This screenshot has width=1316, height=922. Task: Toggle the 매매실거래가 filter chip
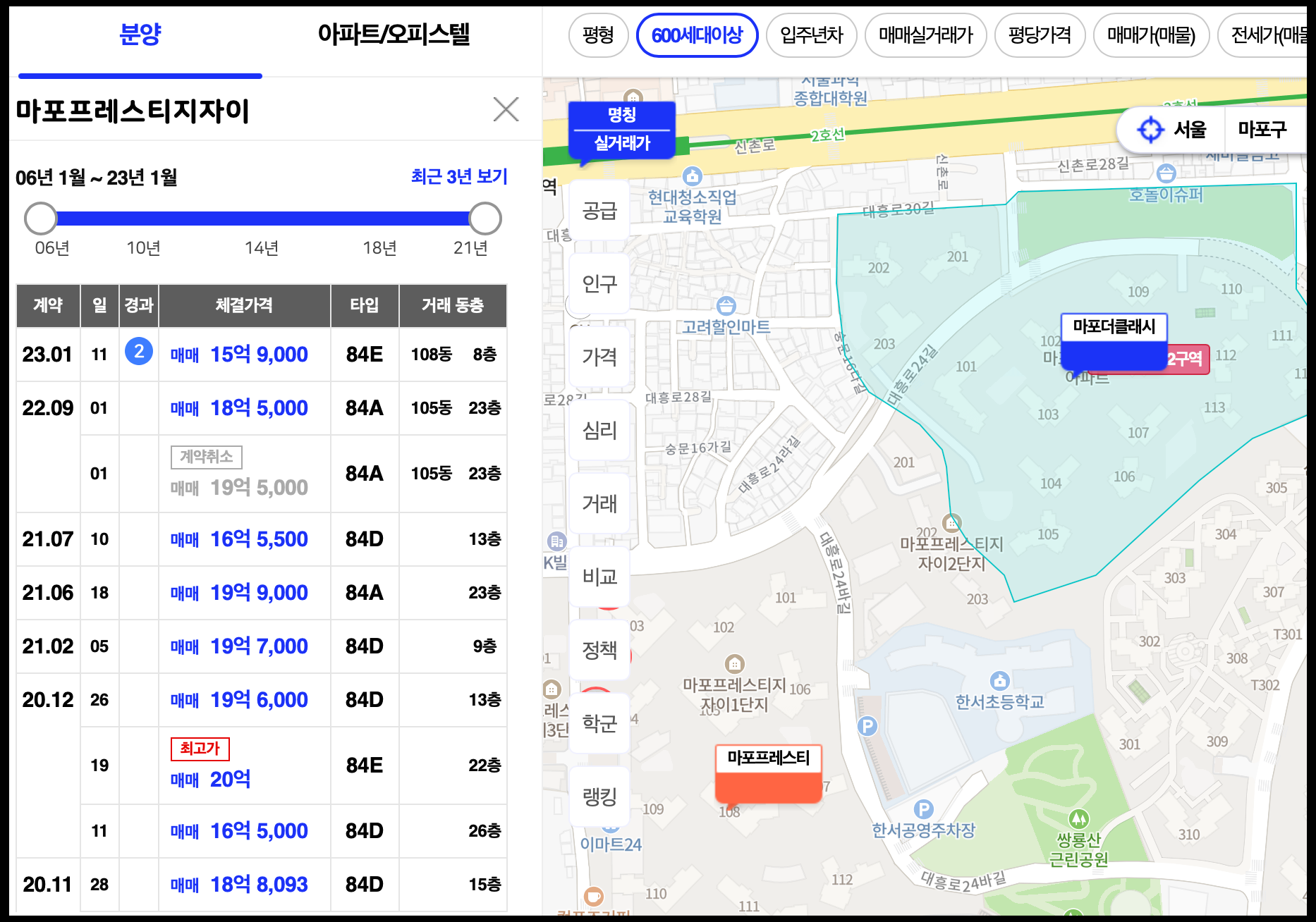[925, 35]
